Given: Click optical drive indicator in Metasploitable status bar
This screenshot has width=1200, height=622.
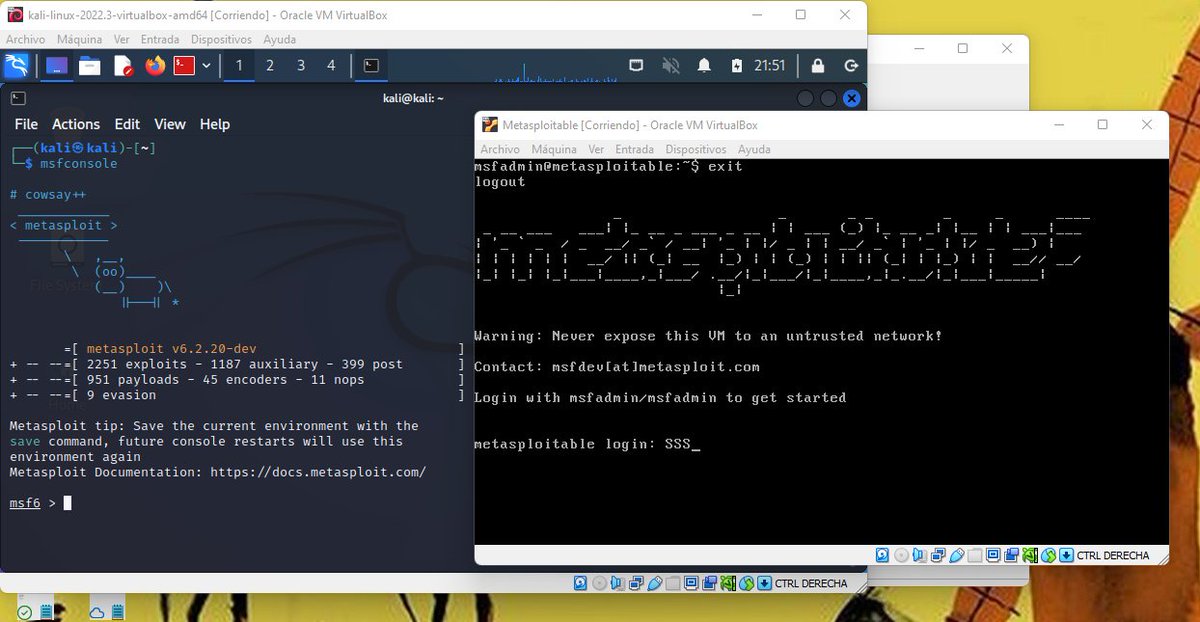Looking at the screenshot, I should pyautogui.click(x=901, y=555).
